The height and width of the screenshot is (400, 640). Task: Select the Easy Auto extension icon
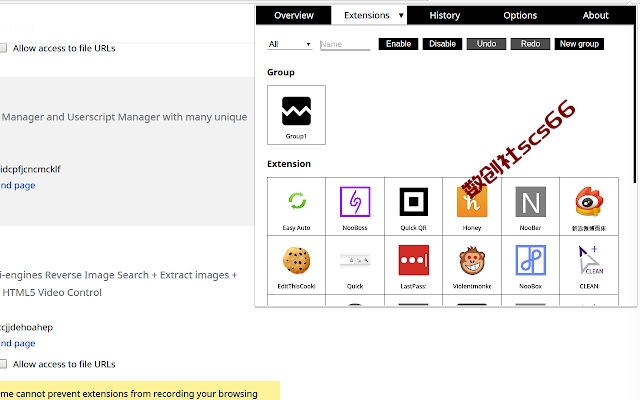(297, 201)
